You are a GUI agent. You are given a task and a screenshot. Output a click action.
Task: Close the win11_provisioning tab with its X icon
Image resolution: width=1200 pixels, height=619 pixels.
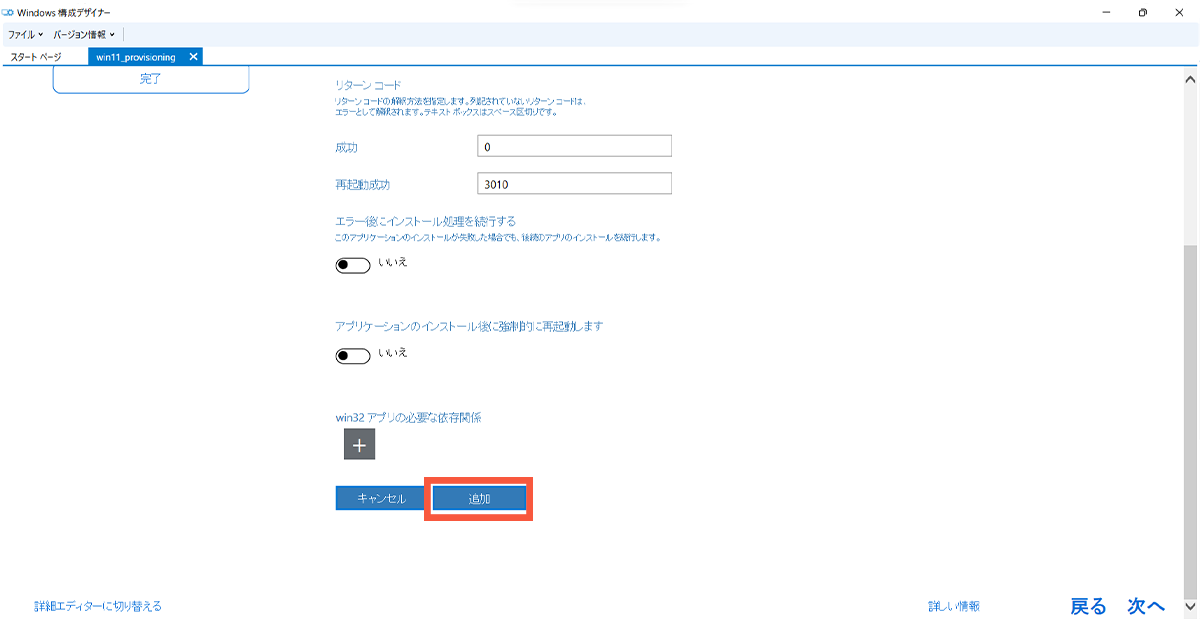click(193, 57)
